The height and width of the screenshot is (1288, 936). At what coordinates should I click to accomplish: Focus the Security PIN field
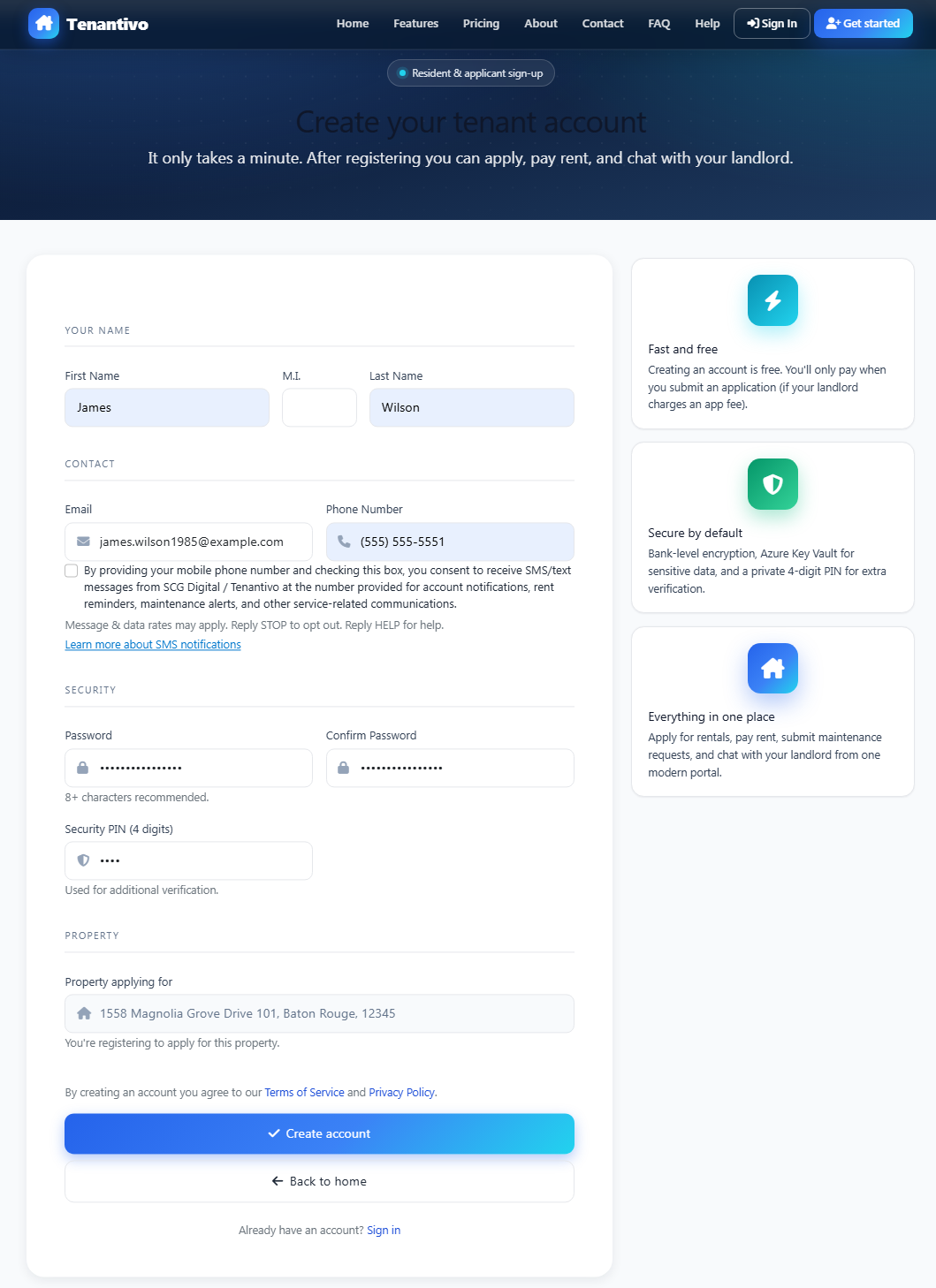(188, 860)
